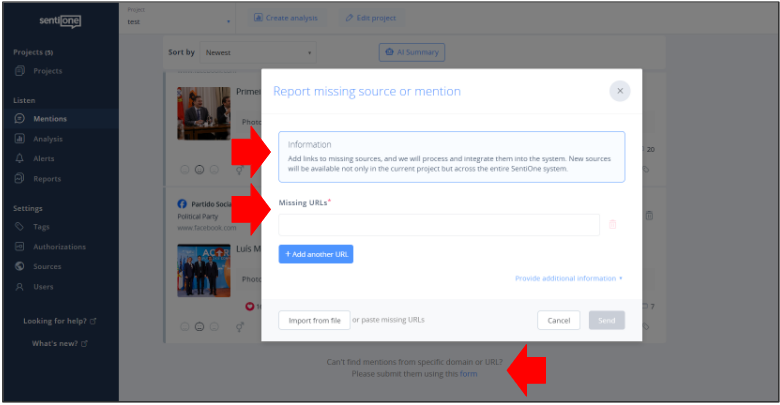Close the Report missing source dialog
780x405 pixels.
620,91
